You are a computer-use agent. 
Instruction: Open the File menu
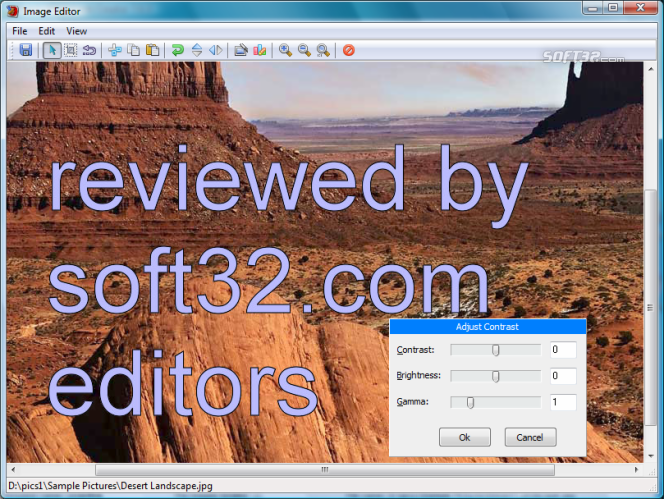click(x=19, y=31)
